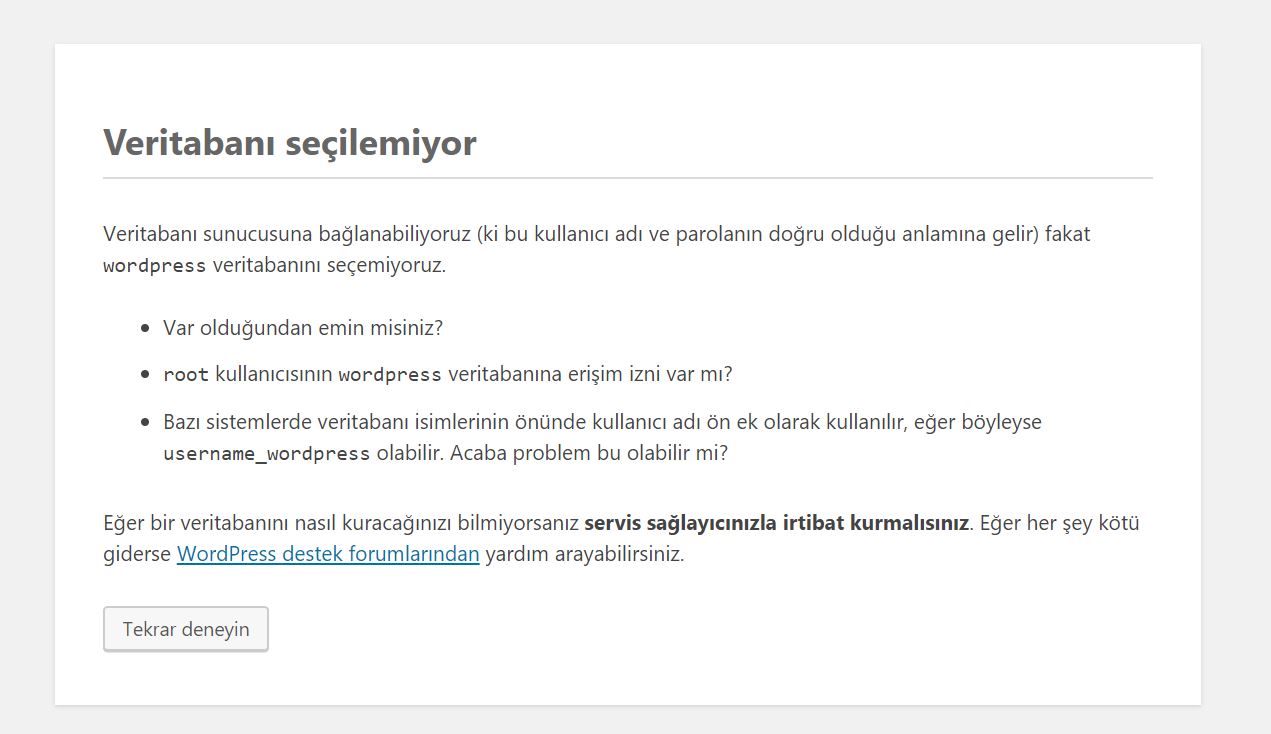Click bullet point before "Bazı sistemlerde"
Screen dimensions: 1271x734
coord(144,422)
